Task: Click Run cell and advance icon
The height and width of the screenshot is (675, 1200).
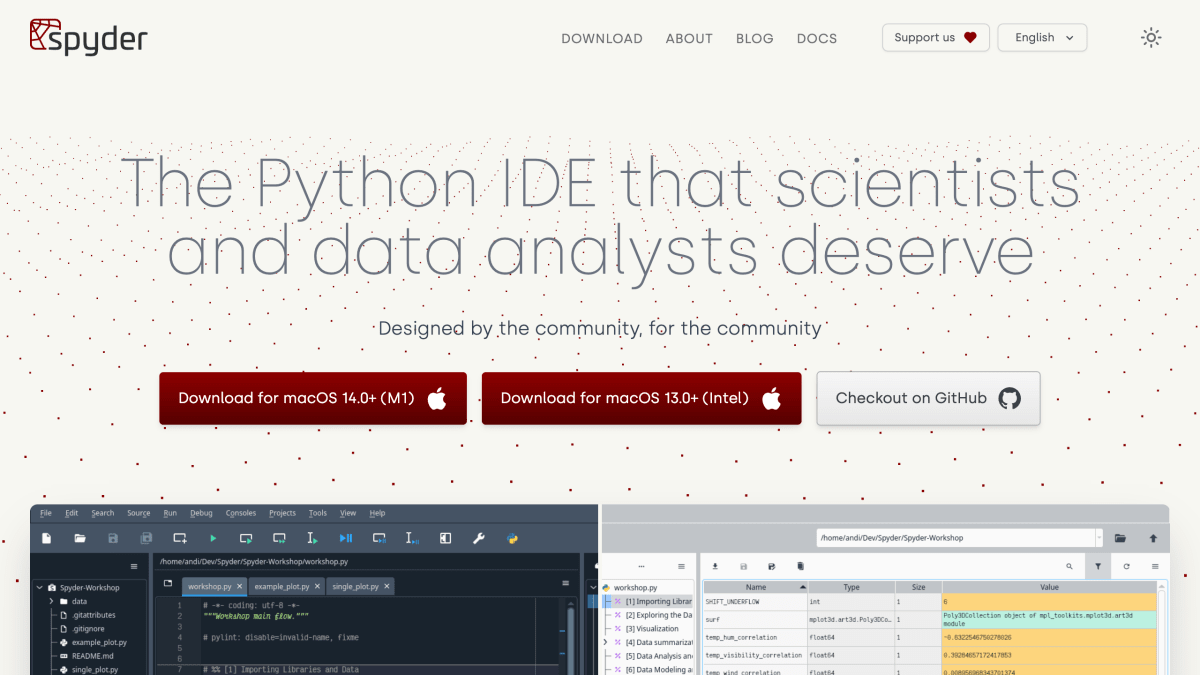Action: [x=280, y=538]
